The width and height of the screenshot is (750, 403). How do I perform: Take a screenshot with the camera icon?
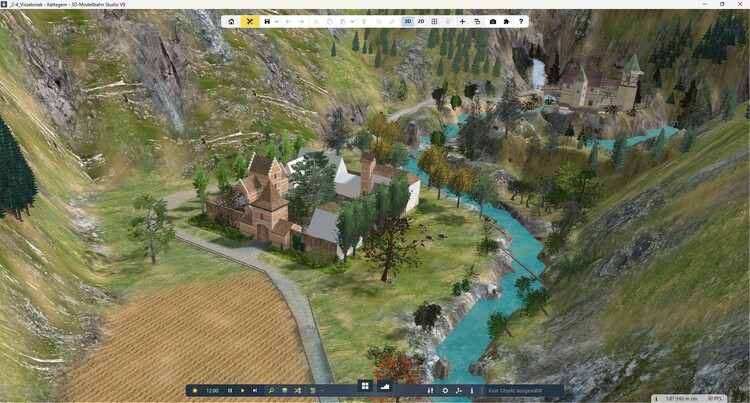point(493,22)
